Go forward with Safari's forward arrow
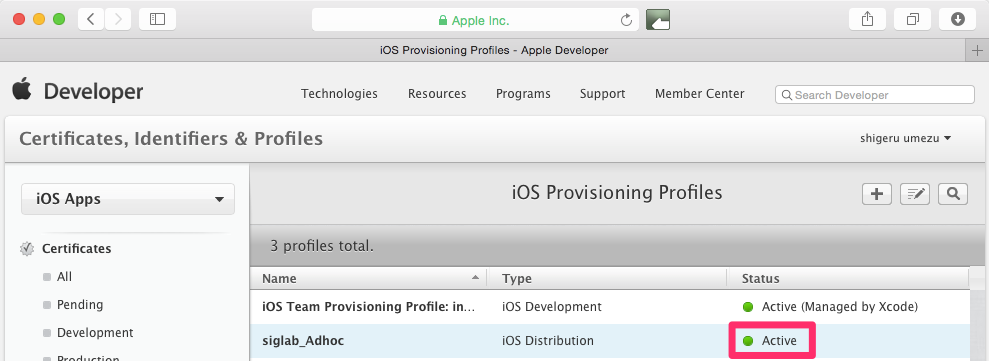Image resolution: width=989 pixels, height=361 pixels. coord(118,19)
